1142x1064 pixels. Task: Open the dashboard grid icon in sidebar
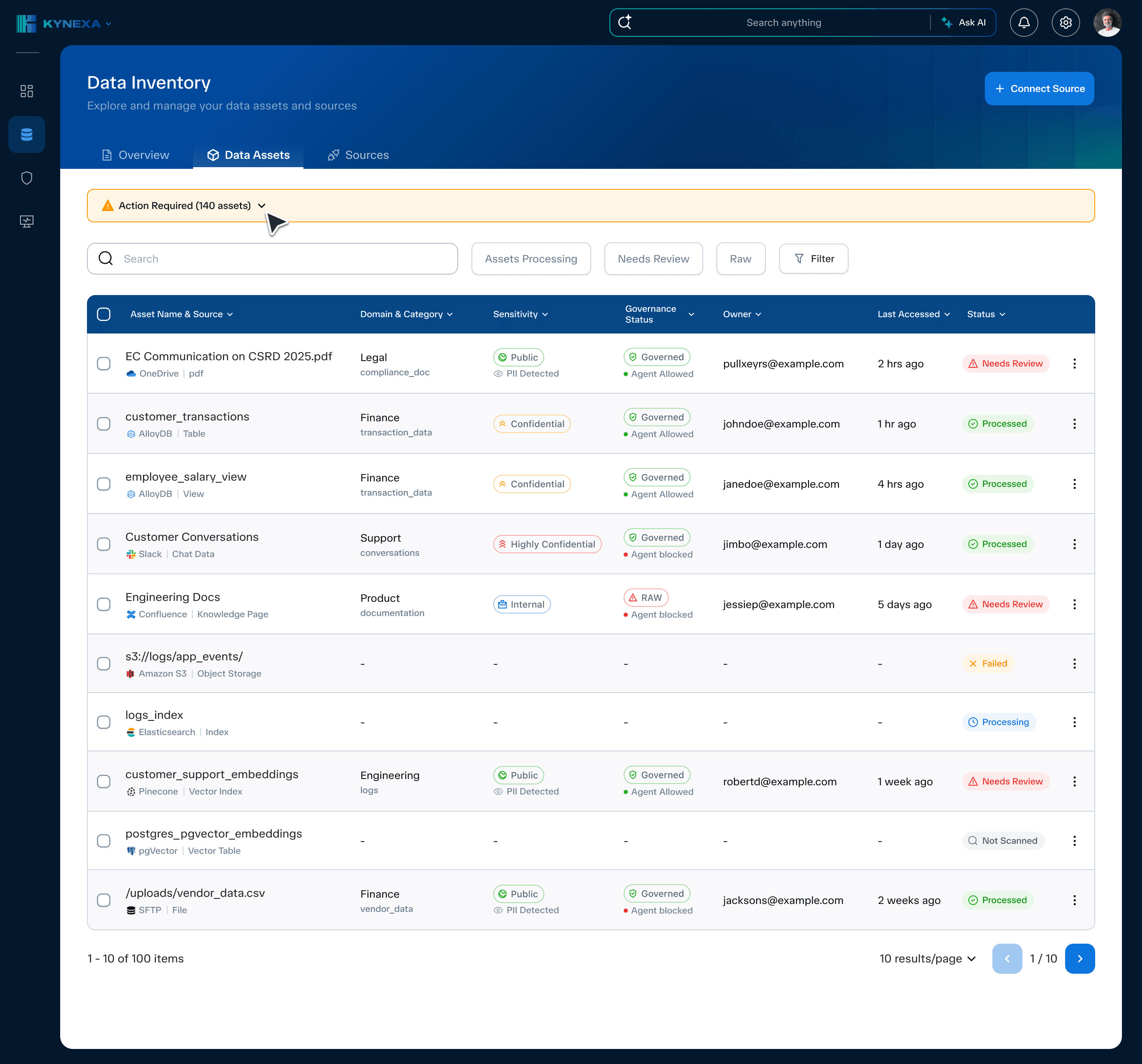point(26,91)
